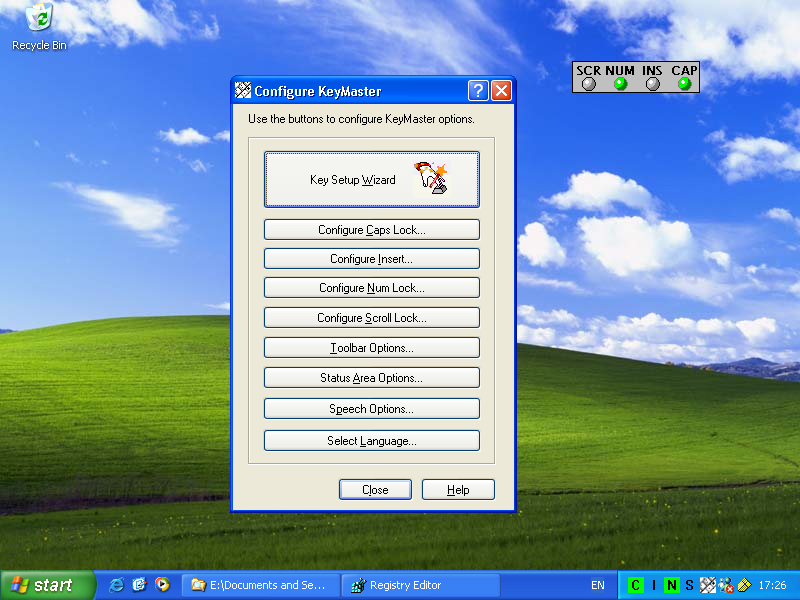Open Status Area Options
The height and width of the screenshot is (600, 800).
[x=371, y=378]
